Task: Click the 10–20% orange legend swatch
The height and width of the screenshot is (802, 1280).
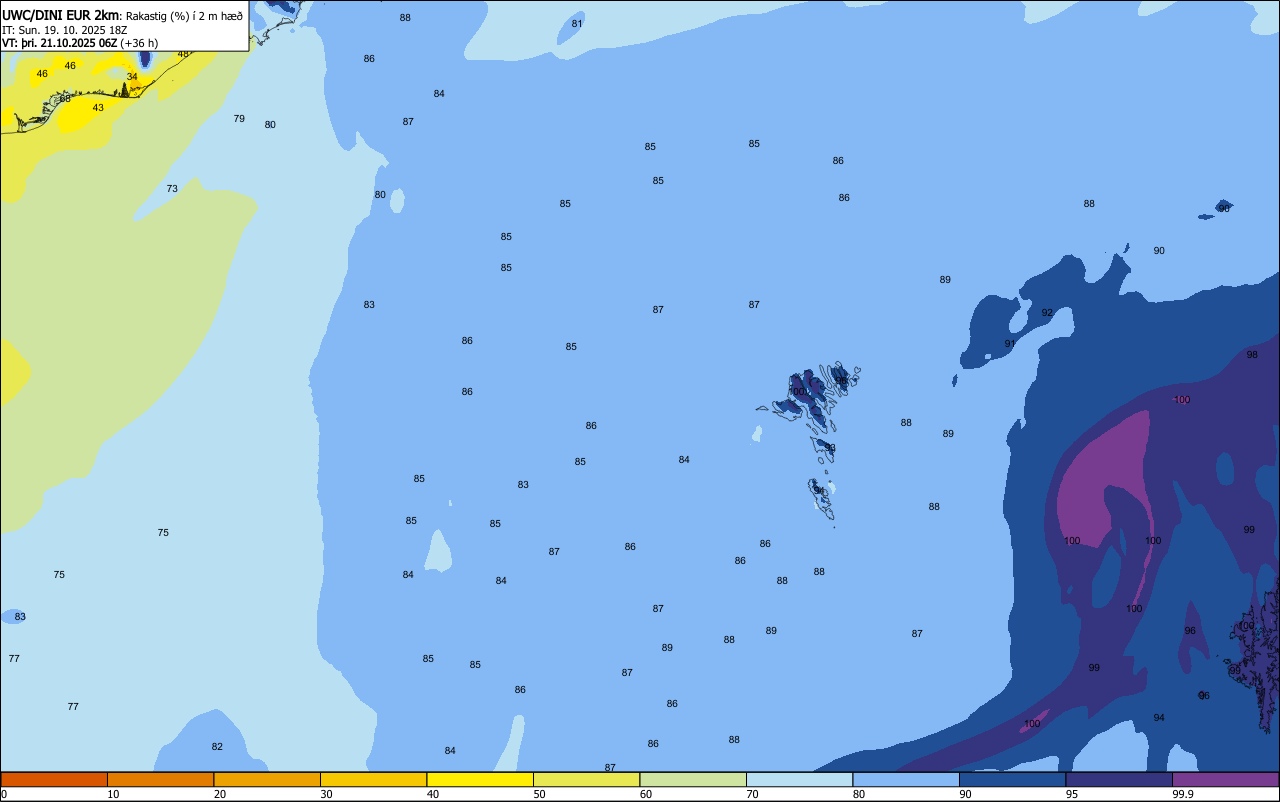Action: [x=160, y=779]
